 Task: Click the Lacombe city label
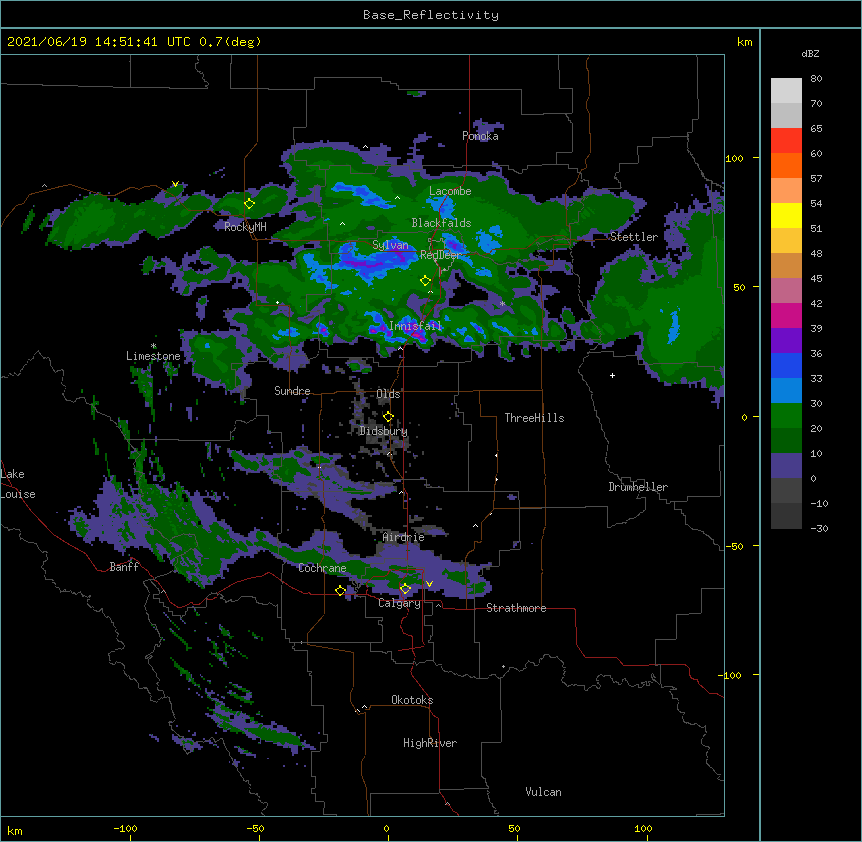tap(450, 191)
